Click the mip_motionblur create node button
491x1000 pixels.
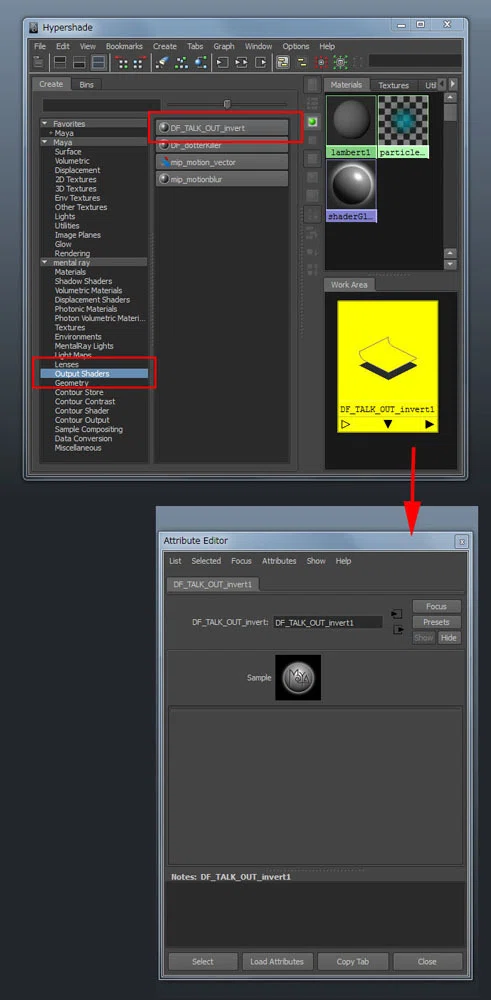point(222,179)
